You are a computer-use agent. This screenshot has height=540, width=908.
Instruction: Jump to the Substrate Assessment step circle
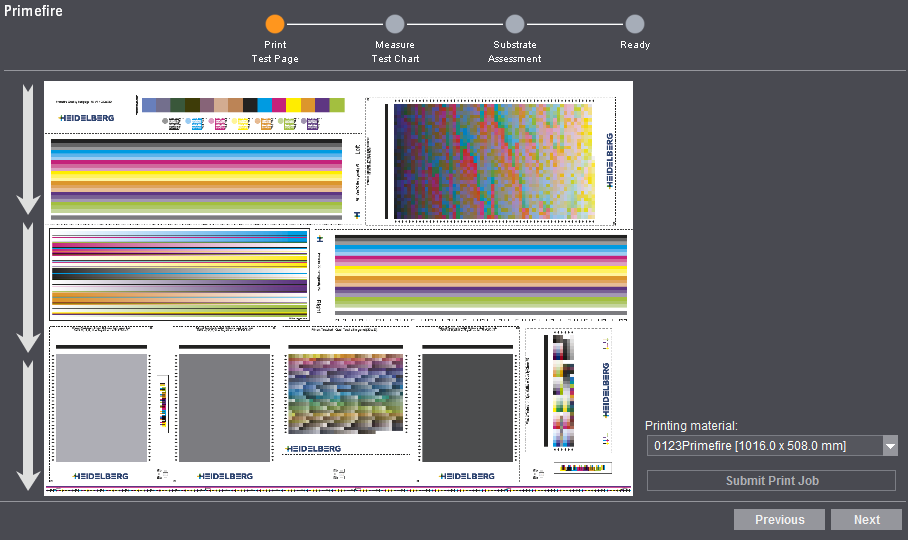[514, 24]
